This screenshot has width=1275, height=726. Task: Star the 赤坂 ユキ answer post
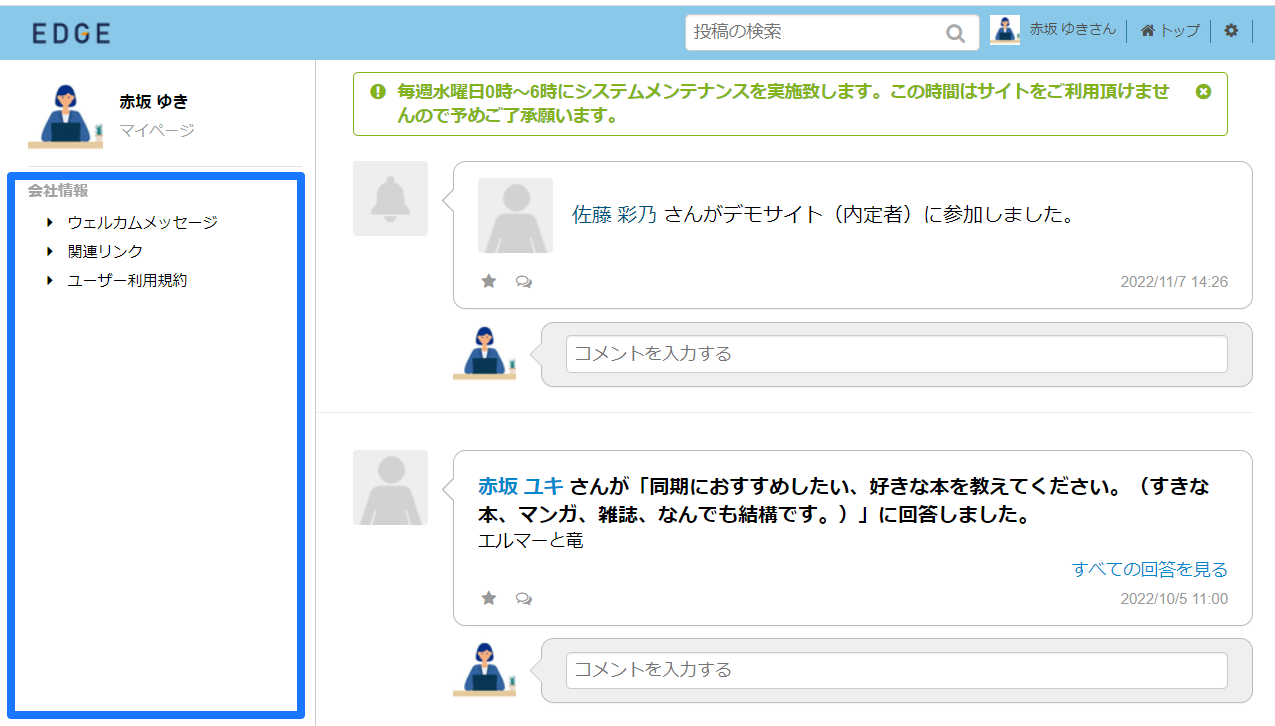pos(489,598)
